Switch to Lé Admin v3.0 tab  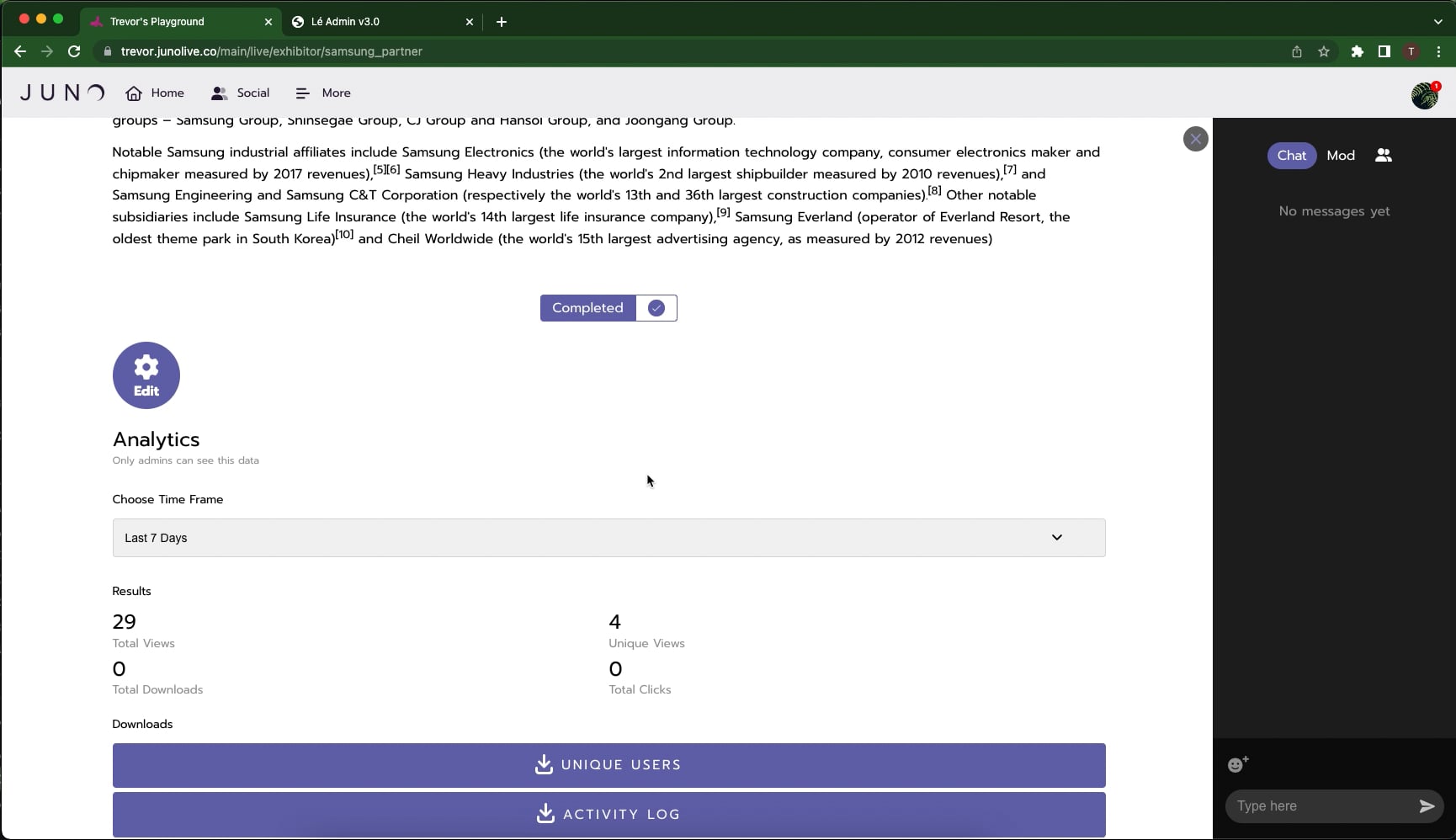tap(382, 22)
